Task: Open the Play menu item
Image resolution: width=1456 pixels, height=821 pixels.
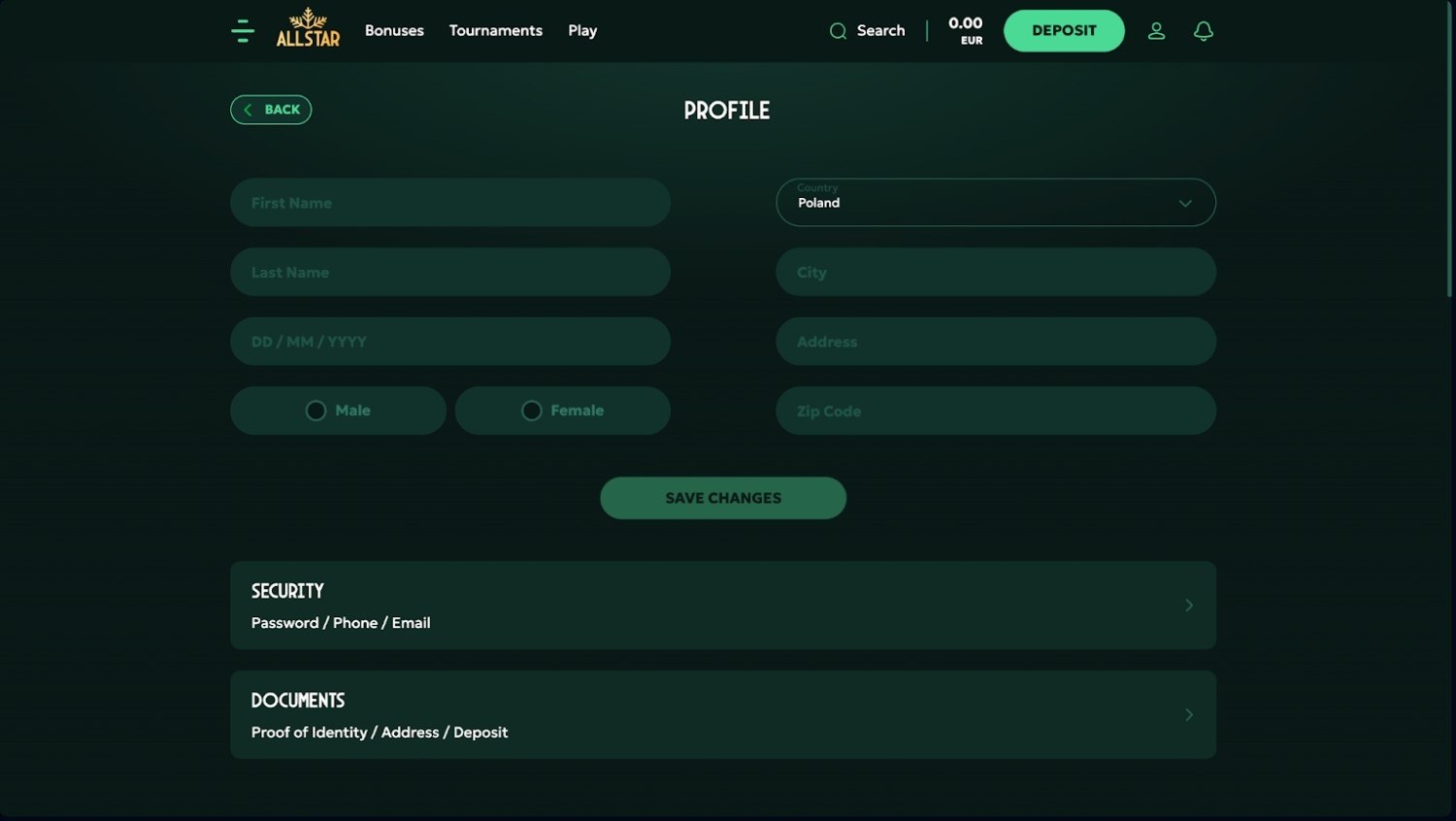Action: pos(582,31)
